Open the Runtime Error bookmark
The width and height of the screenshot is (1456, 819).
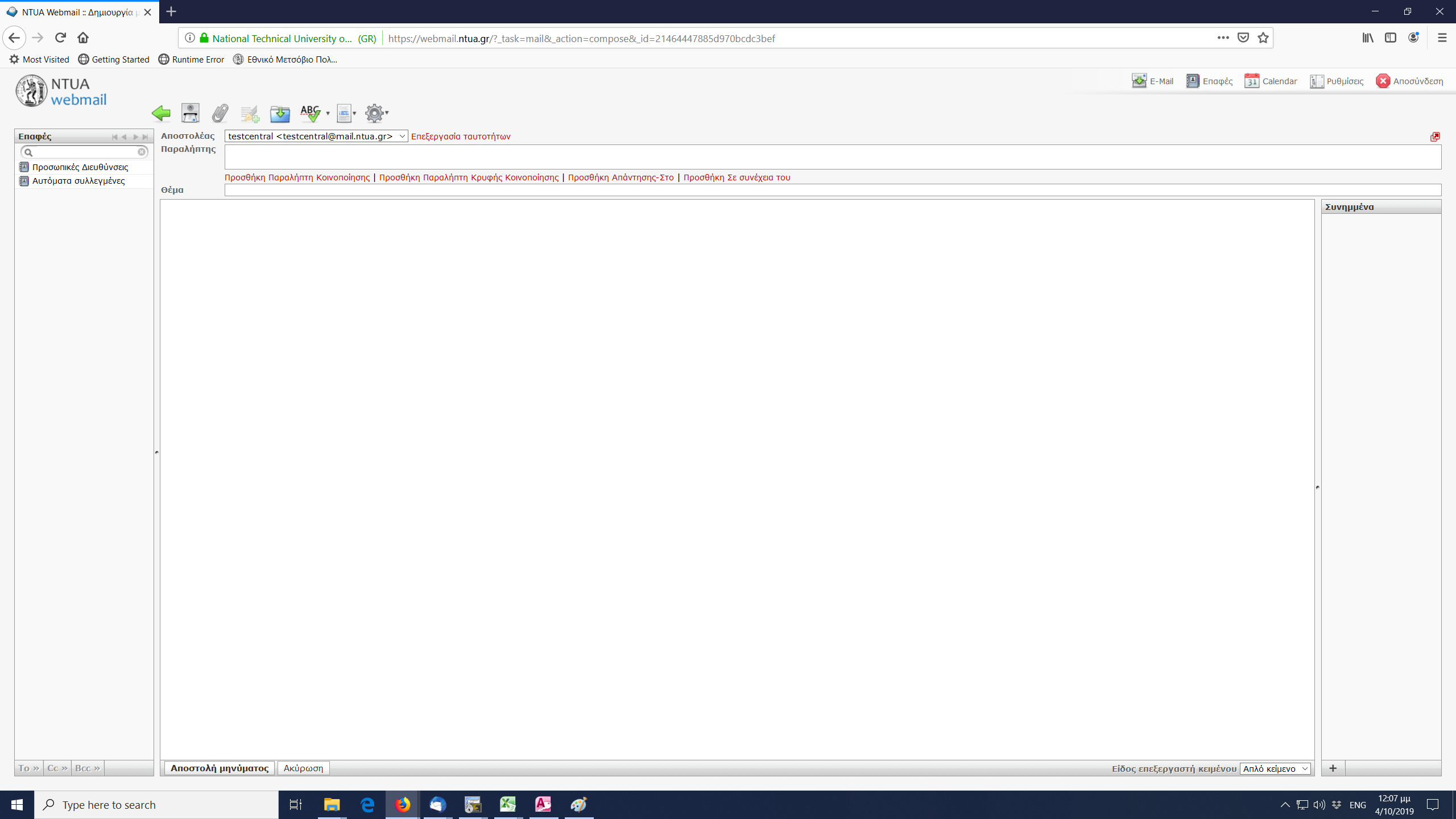[x=191, y=59]
